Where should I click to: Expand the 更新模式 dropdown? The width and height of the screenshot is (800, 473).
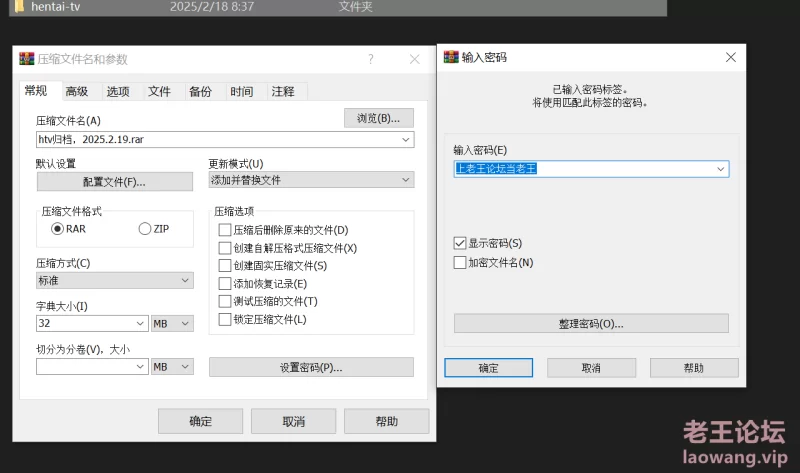pyautogui.click(x=405, y=180)
